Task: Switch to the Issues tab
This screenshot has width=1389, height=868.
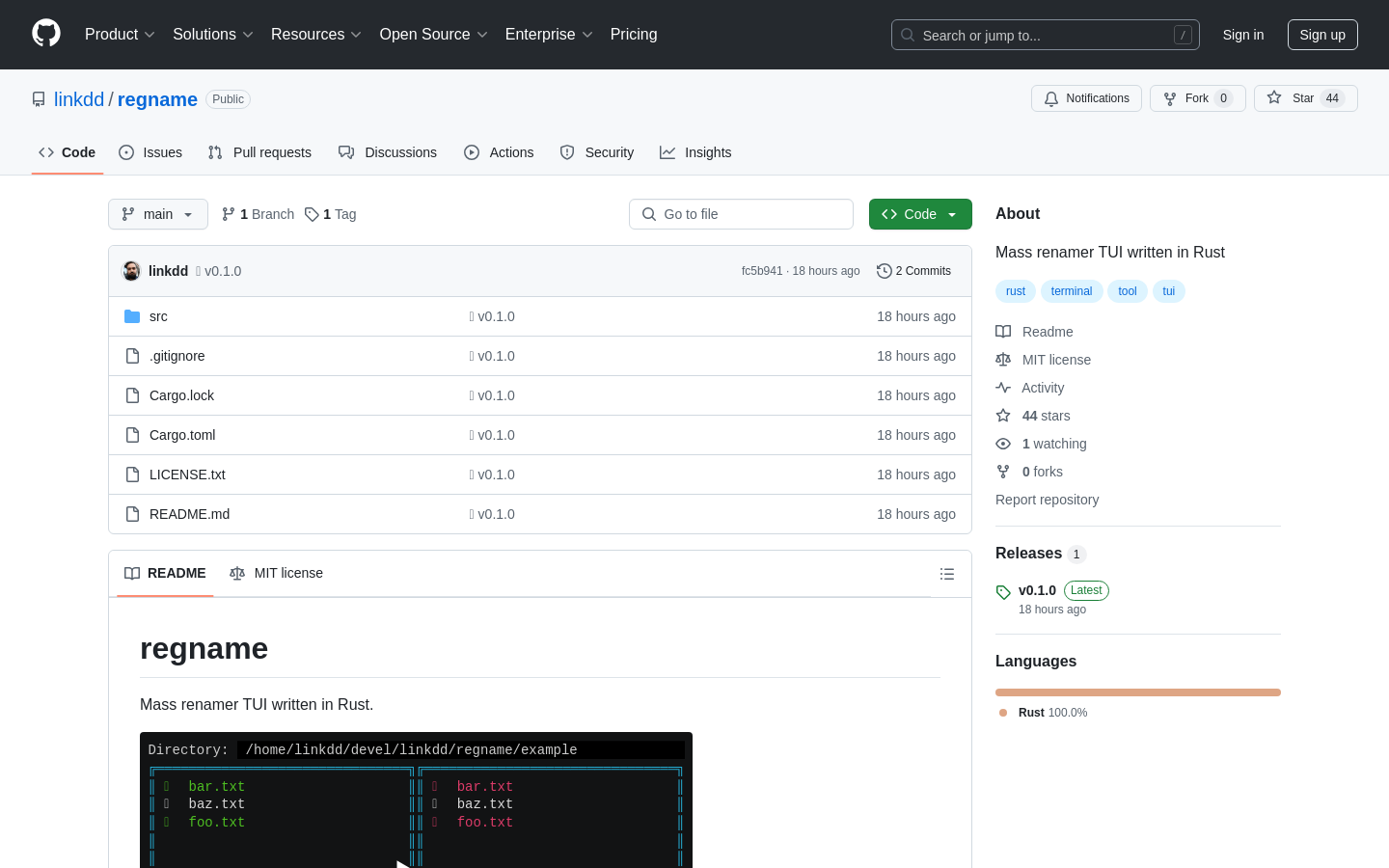Action: (x=150, y=152)
